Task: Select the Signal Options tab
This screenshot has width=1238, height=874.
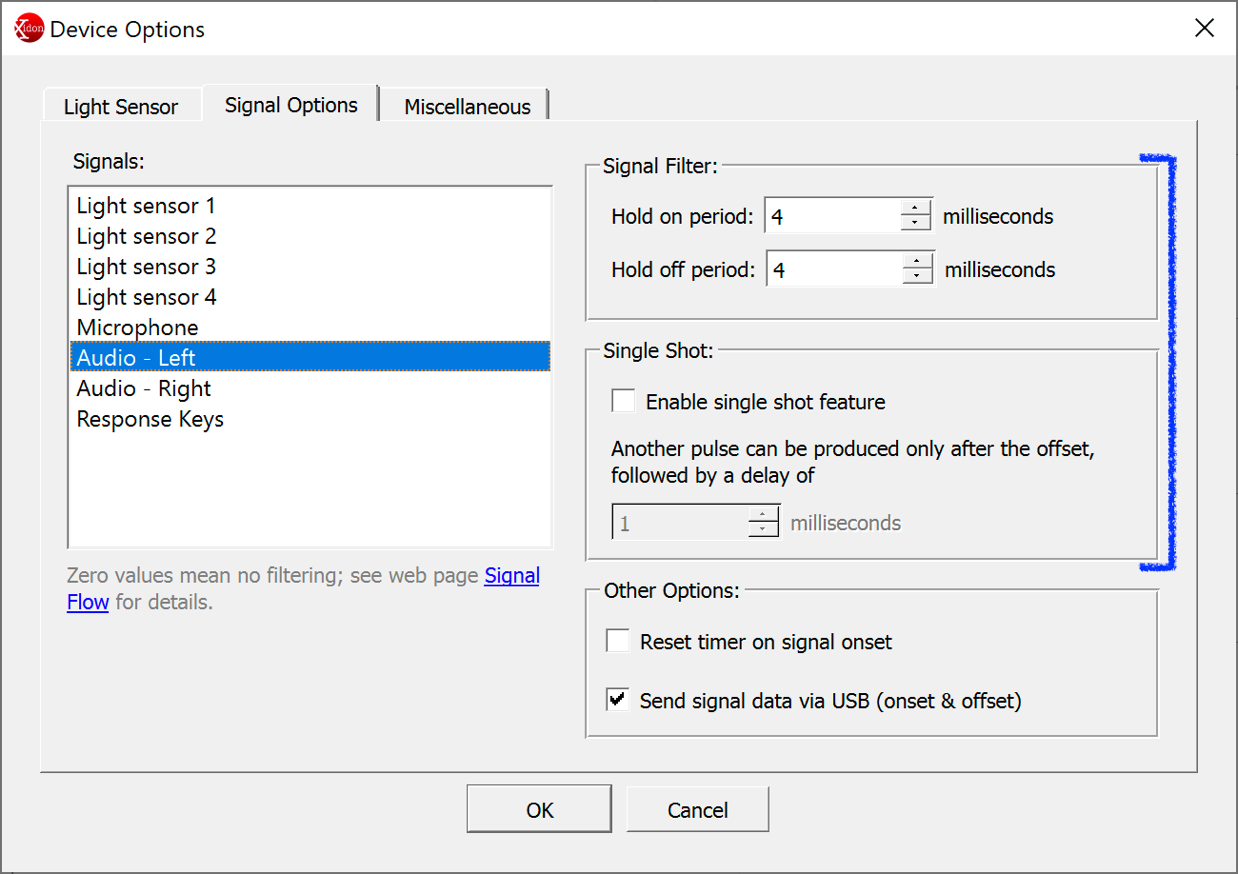Action: coord(291,105)
